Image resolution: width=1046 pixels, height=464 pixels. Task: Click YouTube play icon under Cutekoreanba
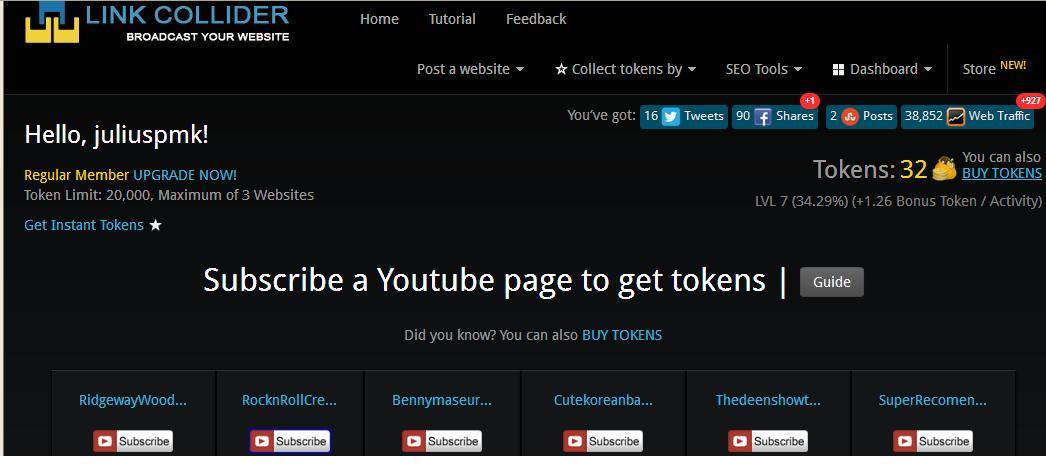coord(576,441)
